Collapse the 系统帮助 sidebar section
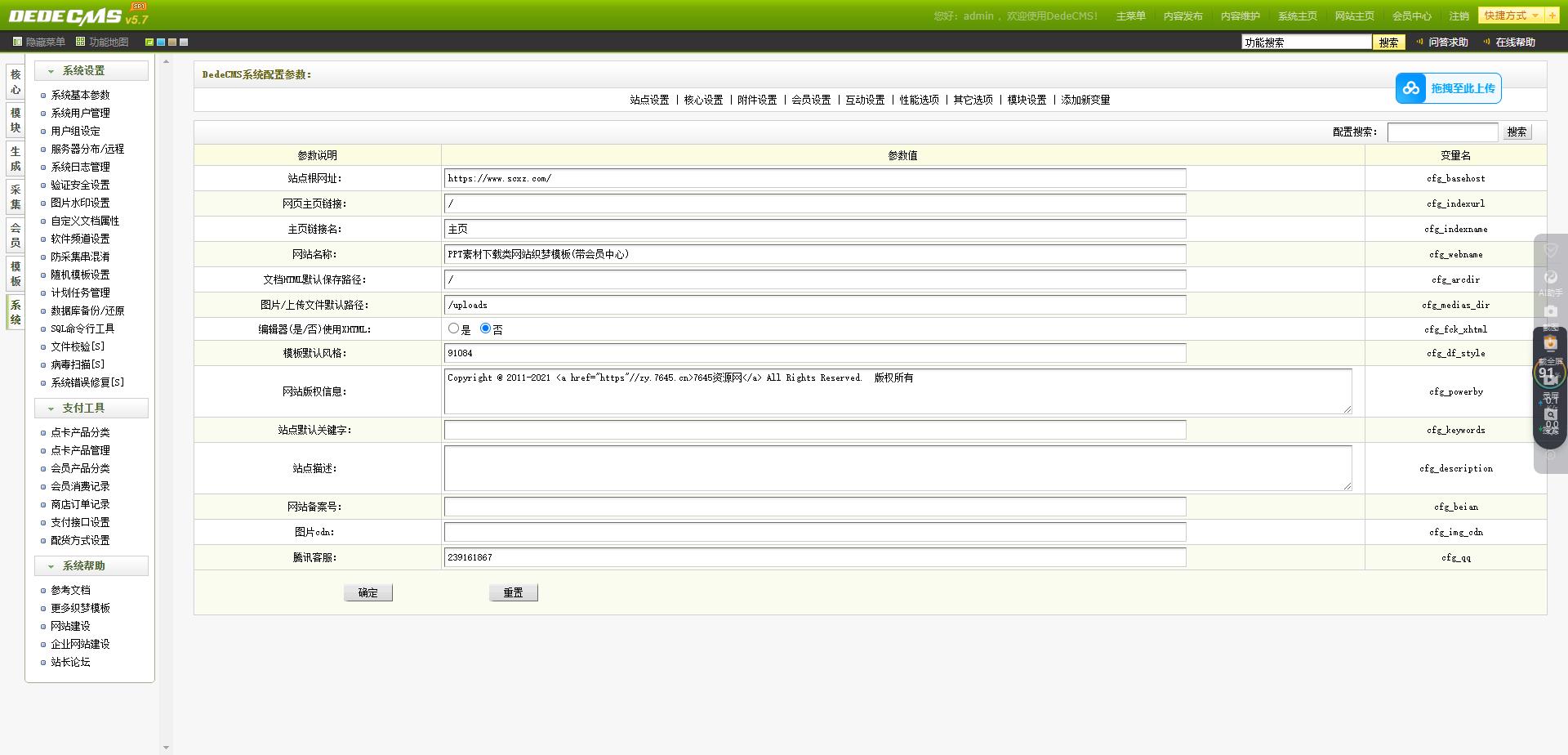Screen dimensions: 1568x755 [51, 566]
